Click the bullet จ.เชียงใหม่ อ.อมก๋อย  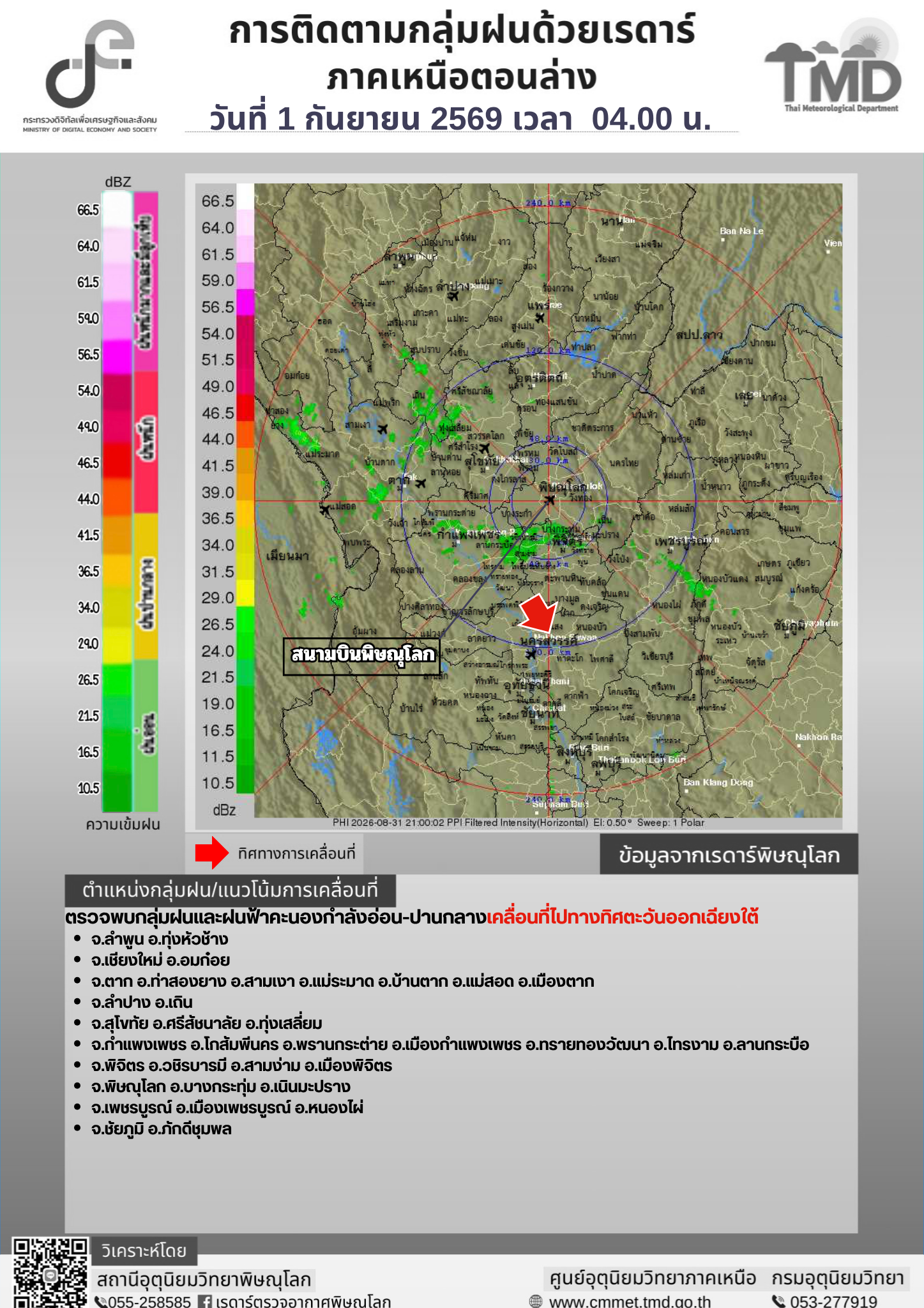(160, 961)
